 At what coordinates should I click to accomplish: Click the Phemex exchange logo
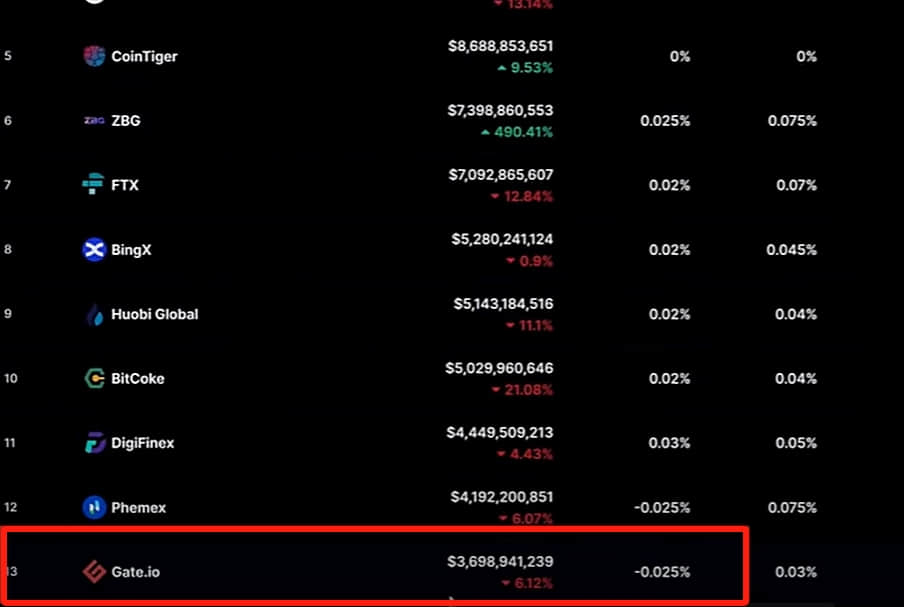coord(94,507)
